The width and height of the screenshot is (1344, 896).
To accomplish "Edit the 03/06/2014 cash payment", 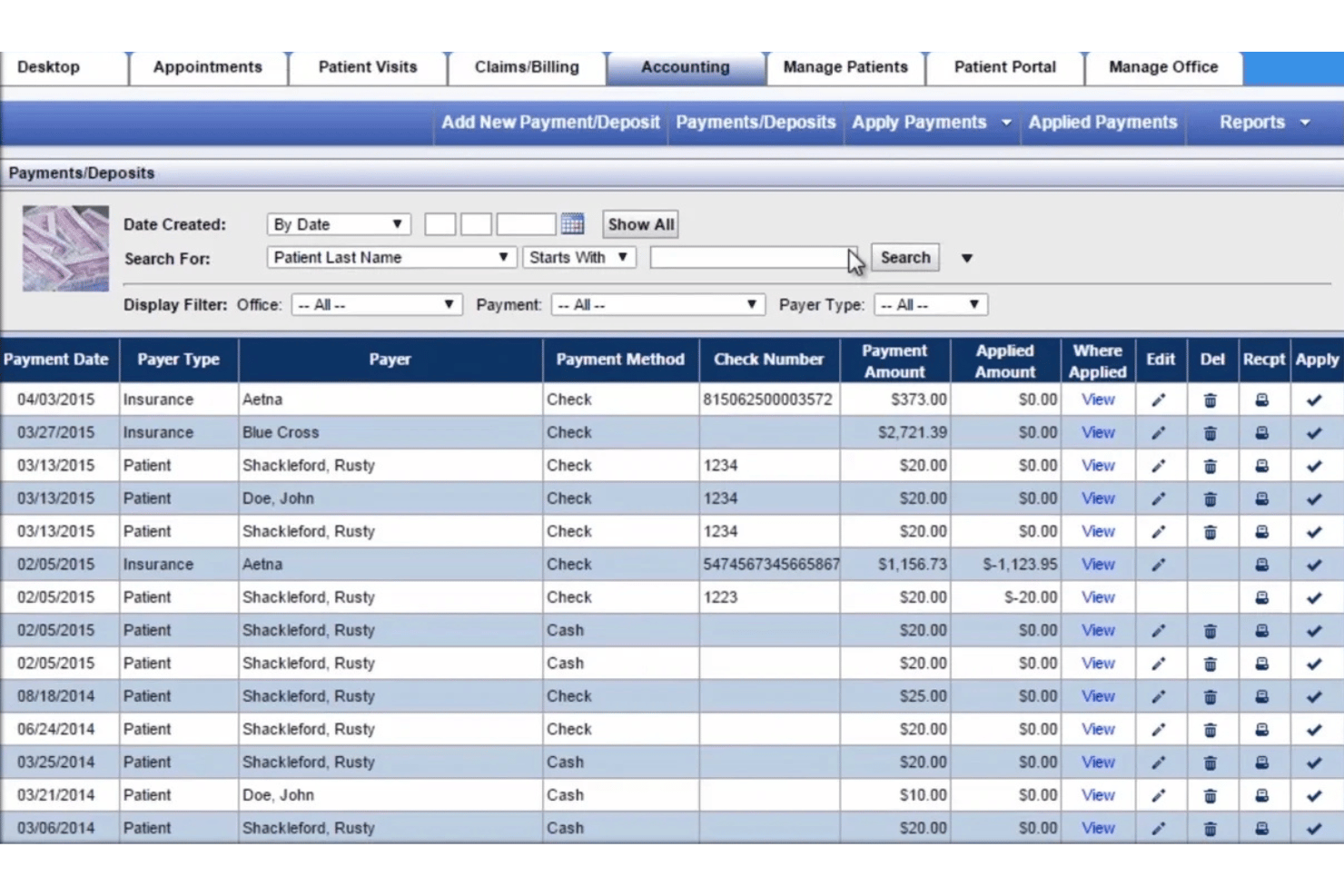I will point(1159,829).
